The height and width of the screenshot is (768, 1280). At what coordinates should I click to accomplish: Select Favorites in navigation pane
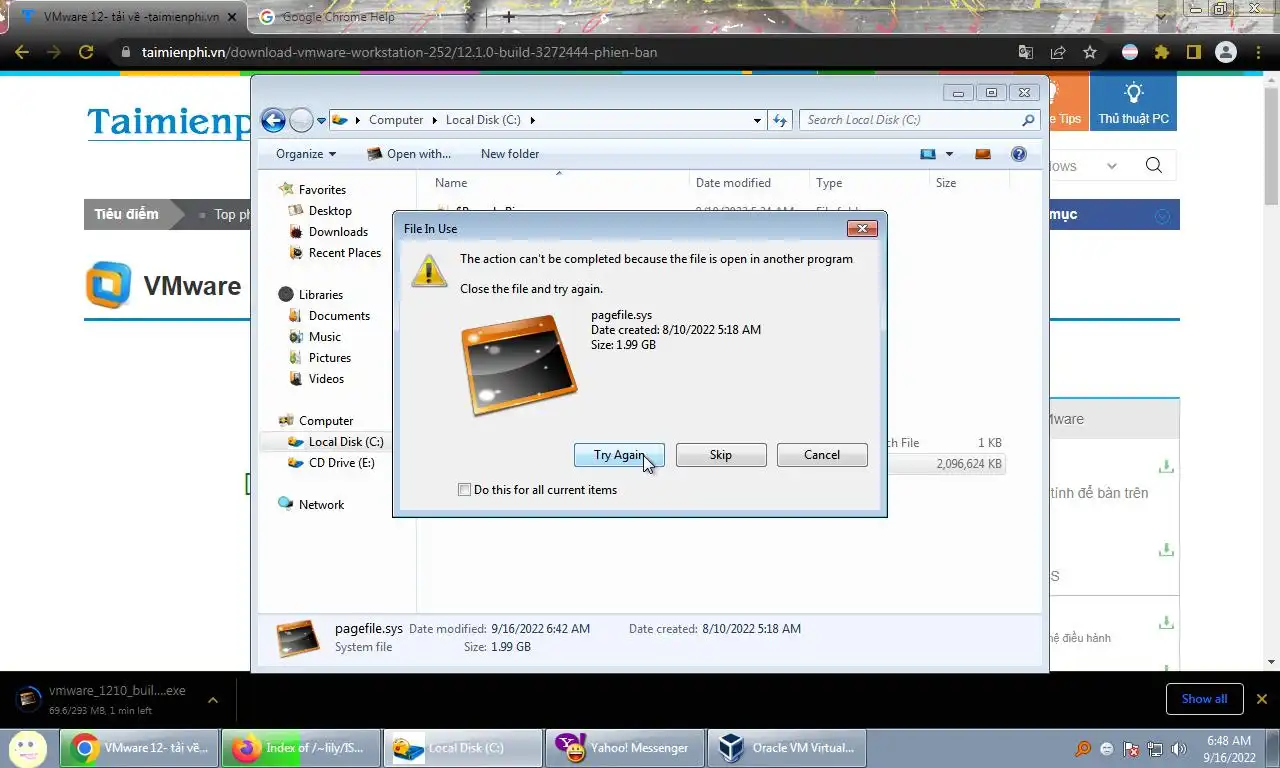click(322, 190)
